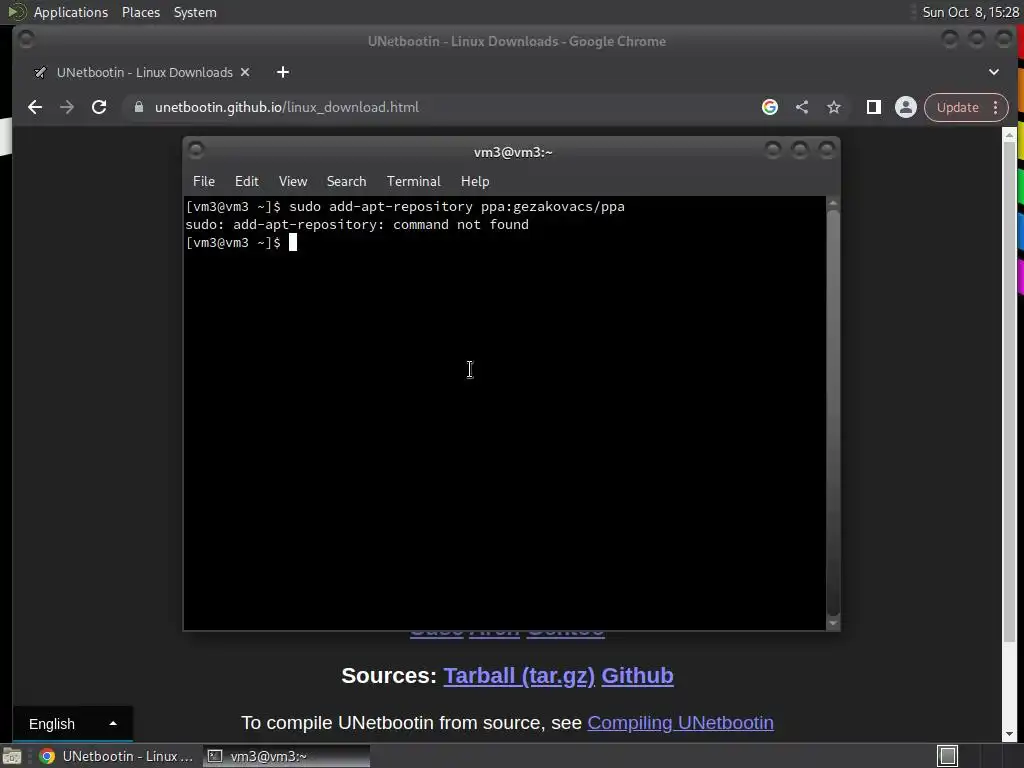This screenshot has height=768, width=1024.
Task: Open Chrome three-dot menu
Action: click(996, 107)
